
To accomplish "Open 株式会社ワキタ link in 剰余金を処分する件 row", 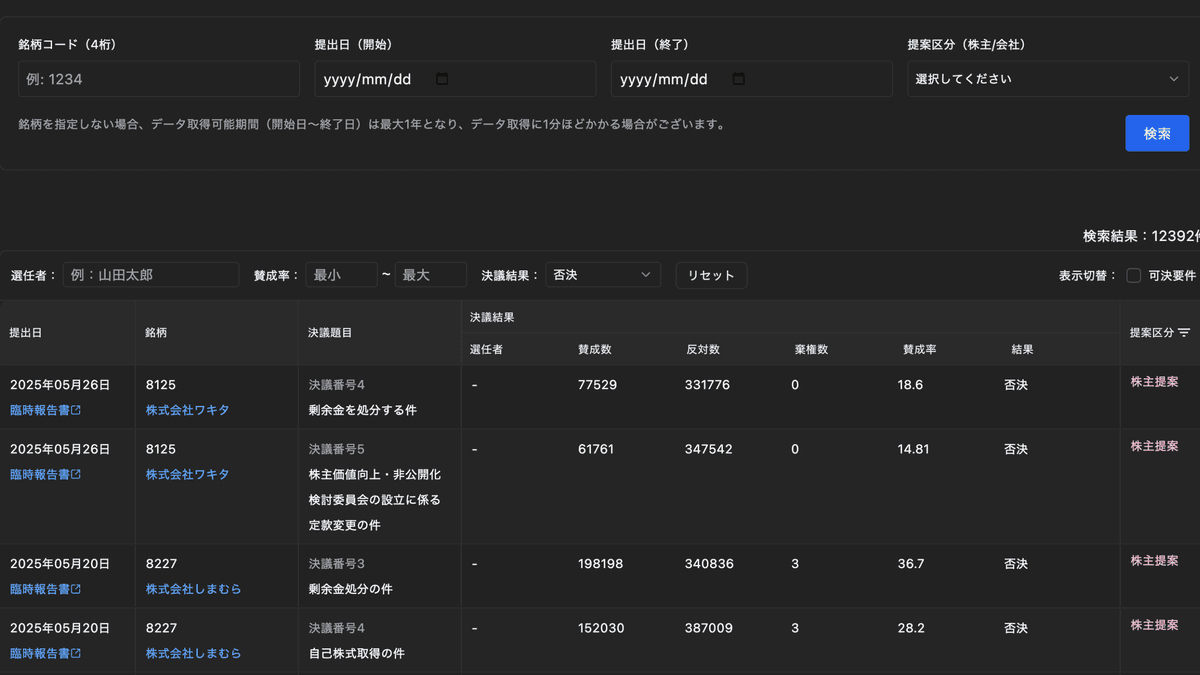I will coord(187,410).
